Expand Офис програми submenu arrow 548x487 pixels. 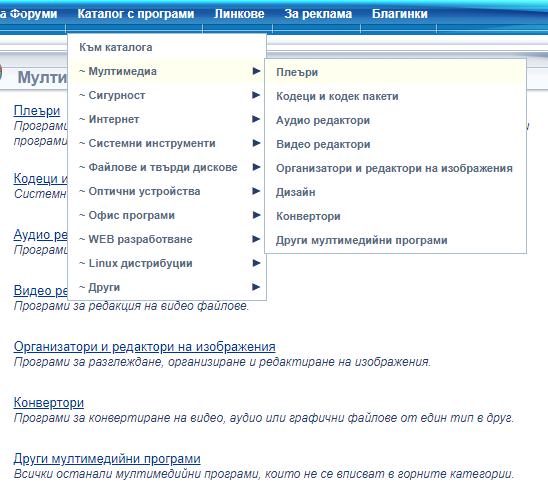[256, 215]
